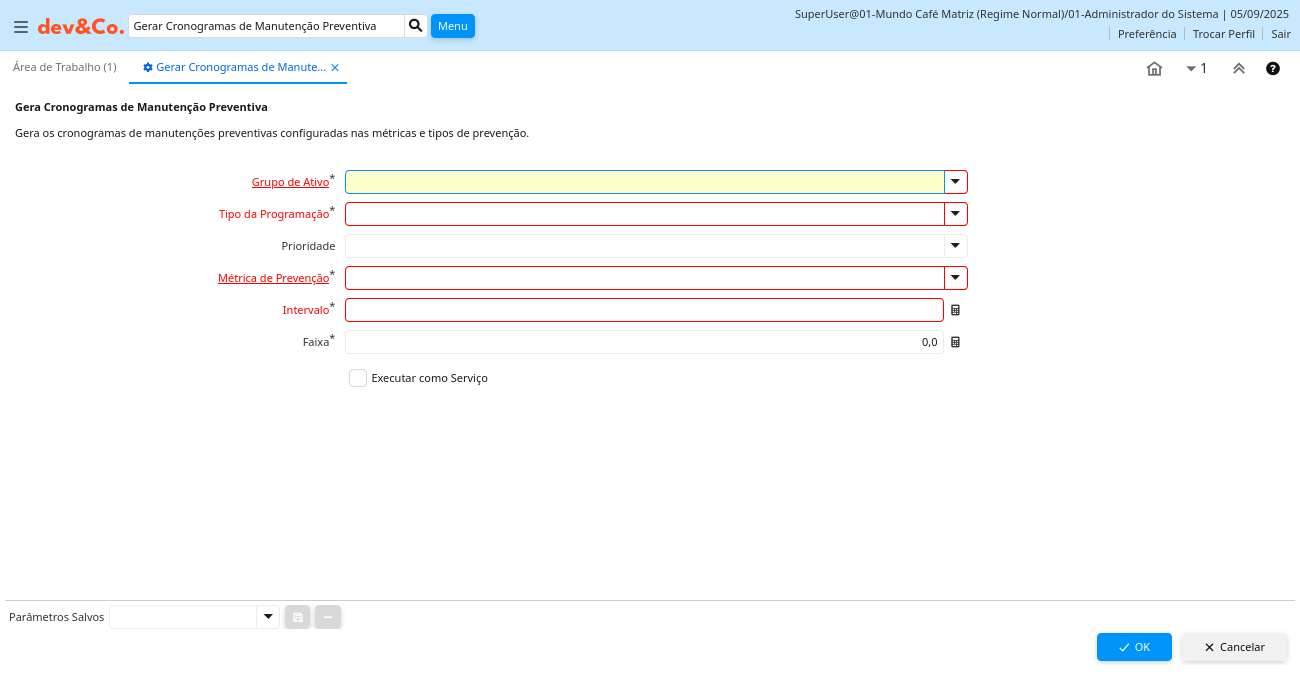This screenshot has width=1300, height=674.
Task: Click the save parameters disk icon
Action: point(298,618)
